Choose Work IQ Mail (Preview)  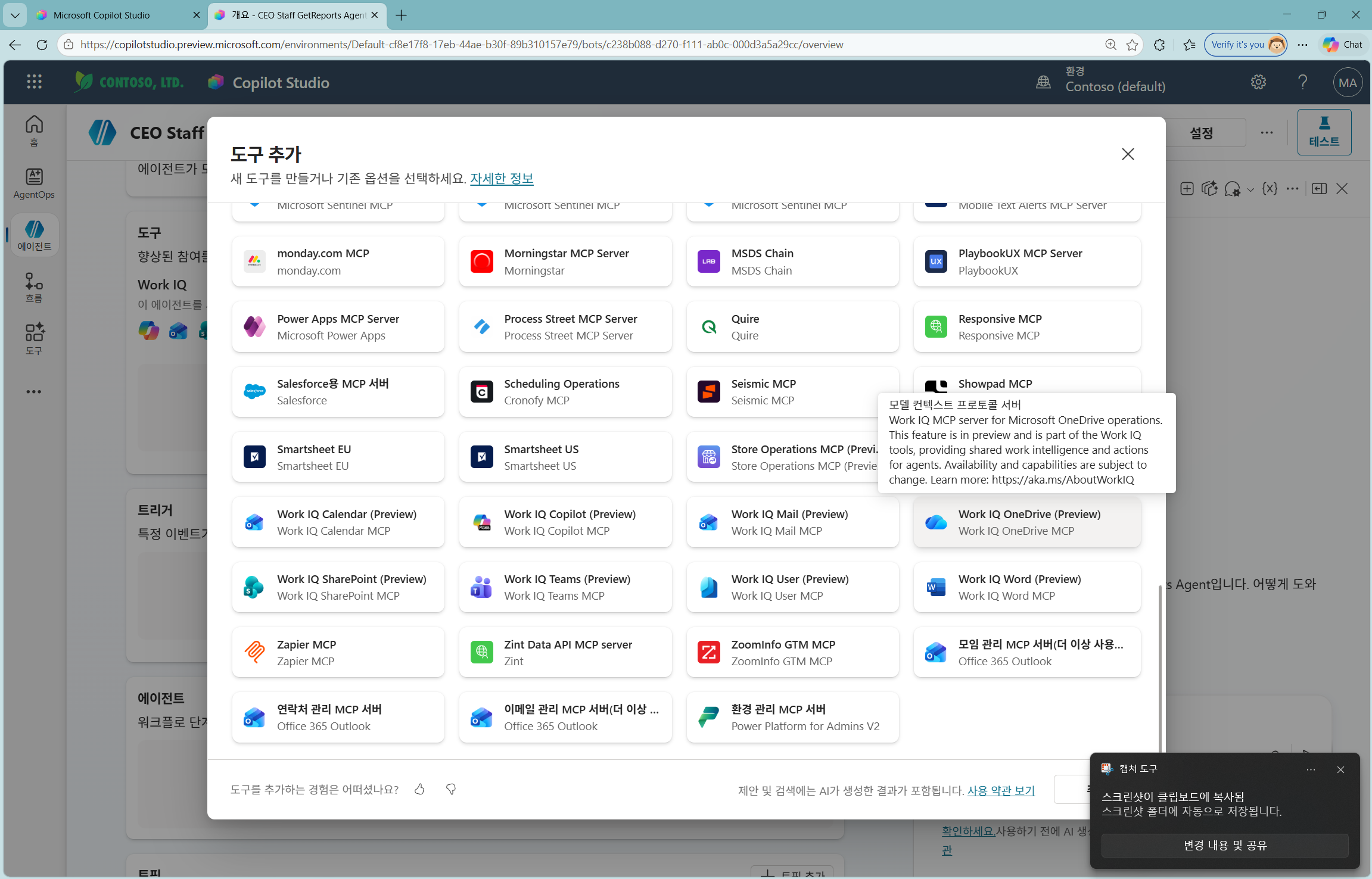(x=792, y=522)
